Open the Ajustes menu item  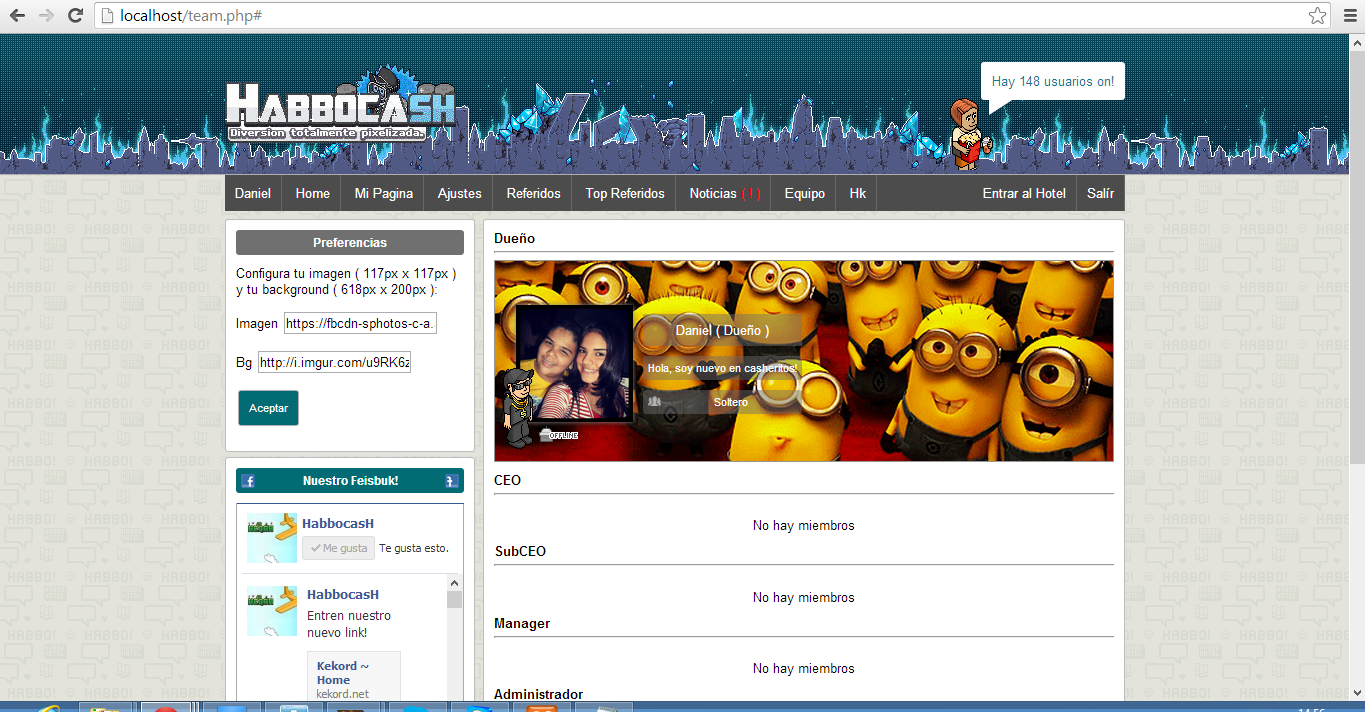(x=459, y=194)
